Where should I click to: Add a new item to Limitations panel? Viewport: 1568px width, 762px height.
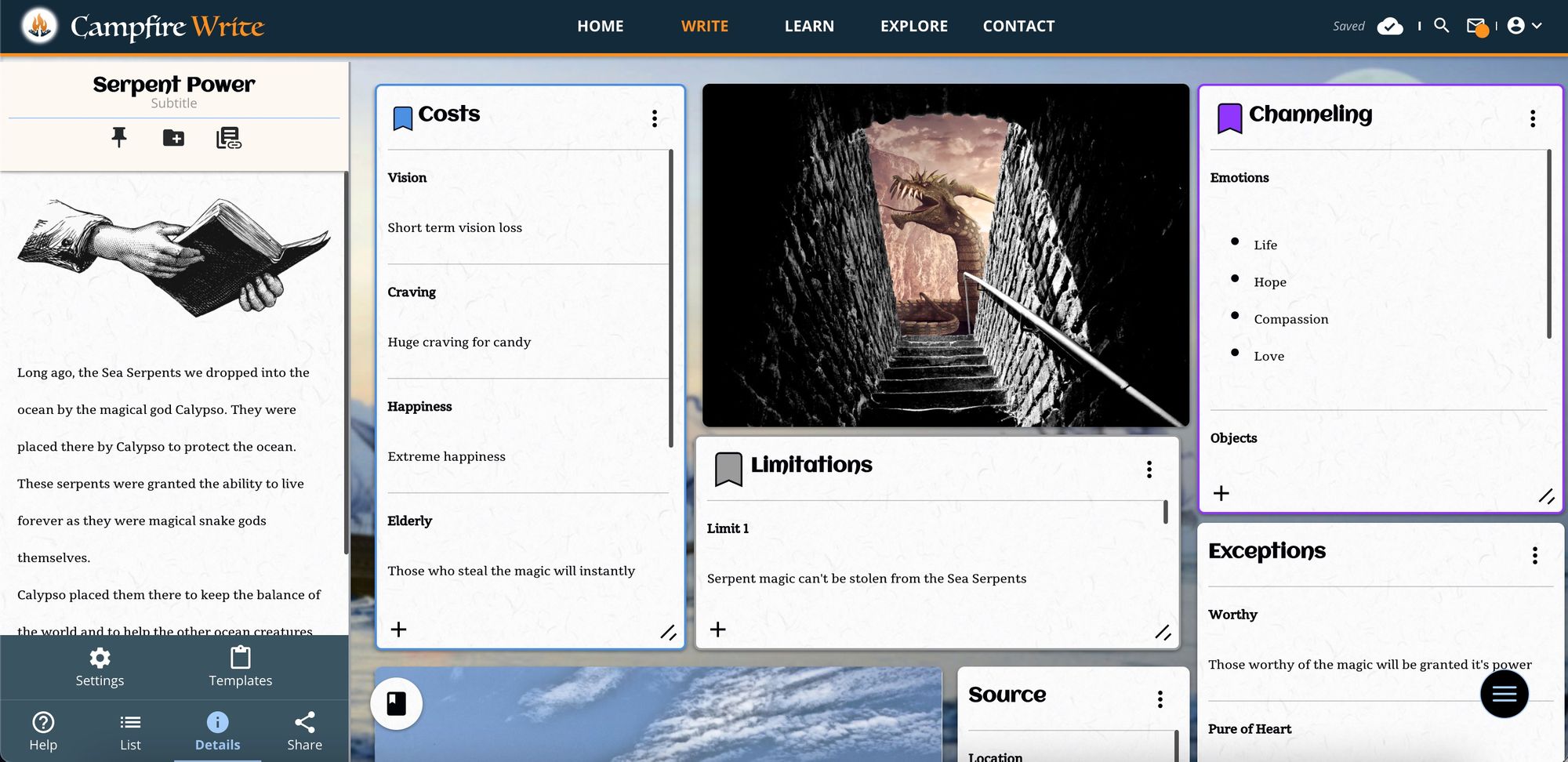coord(717,630)
